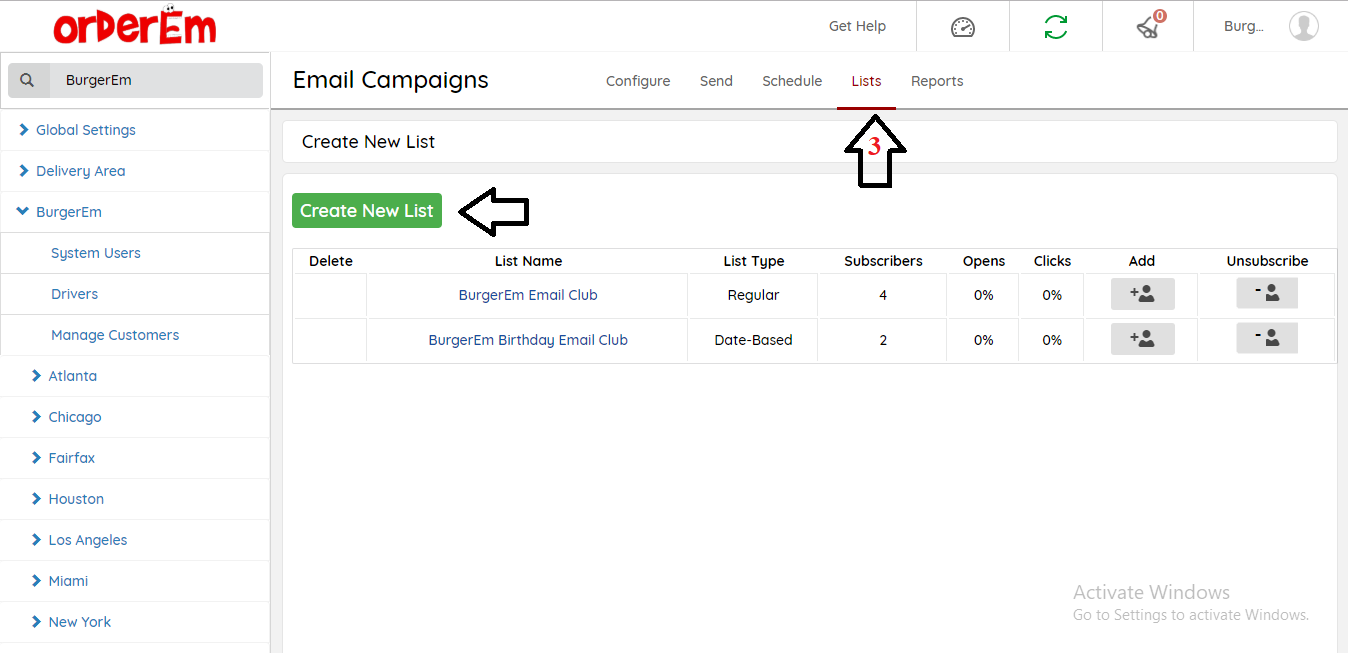Expand the Delivery Area section

tap(80, 171)
